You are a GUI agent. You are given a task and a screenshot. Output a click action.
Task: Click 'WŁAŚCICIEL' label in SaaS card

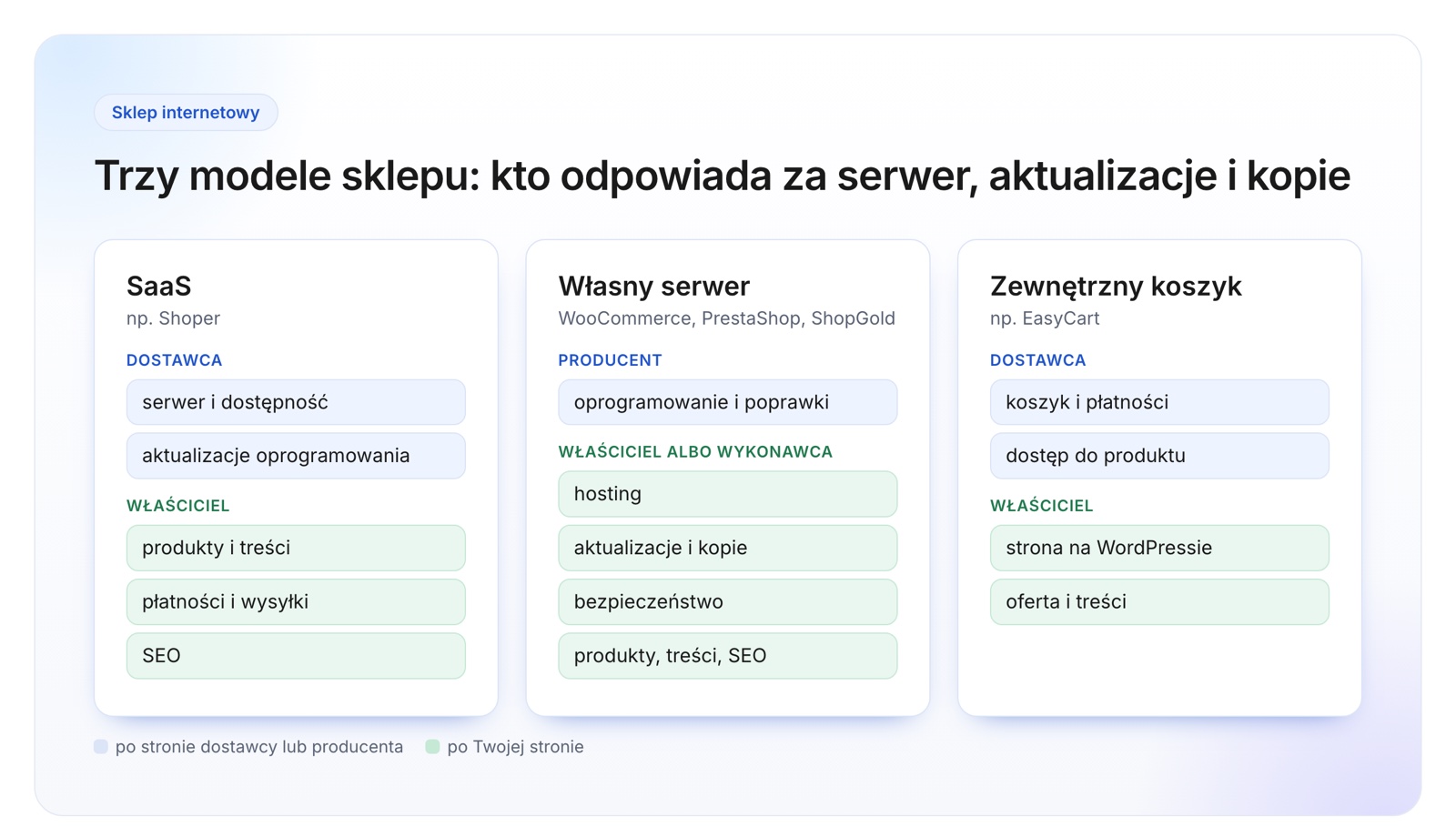pyautogui.click(x=177, y=506)
